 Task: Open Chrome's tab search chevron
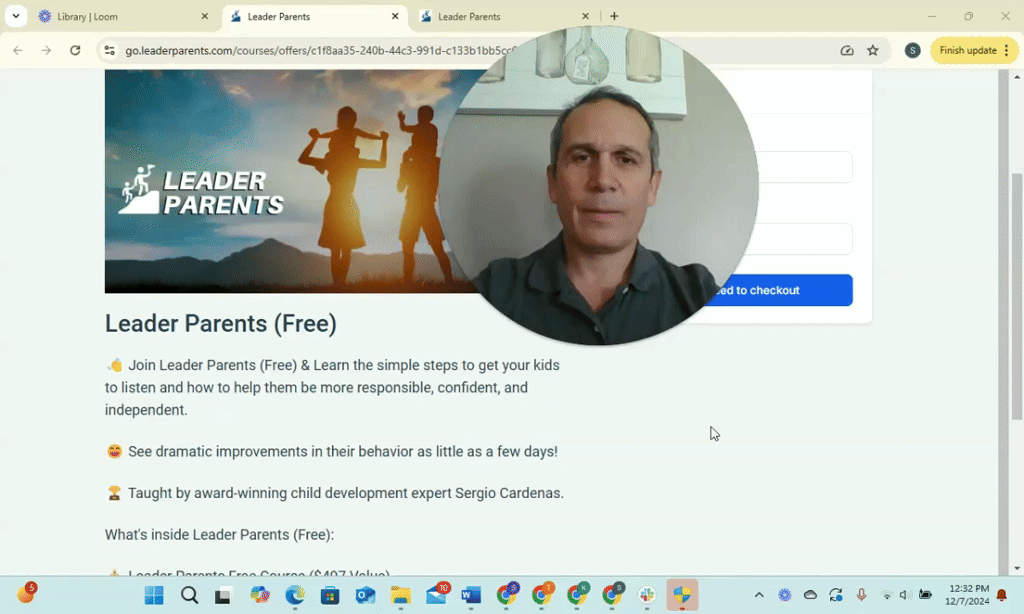(x=16, y=16)
